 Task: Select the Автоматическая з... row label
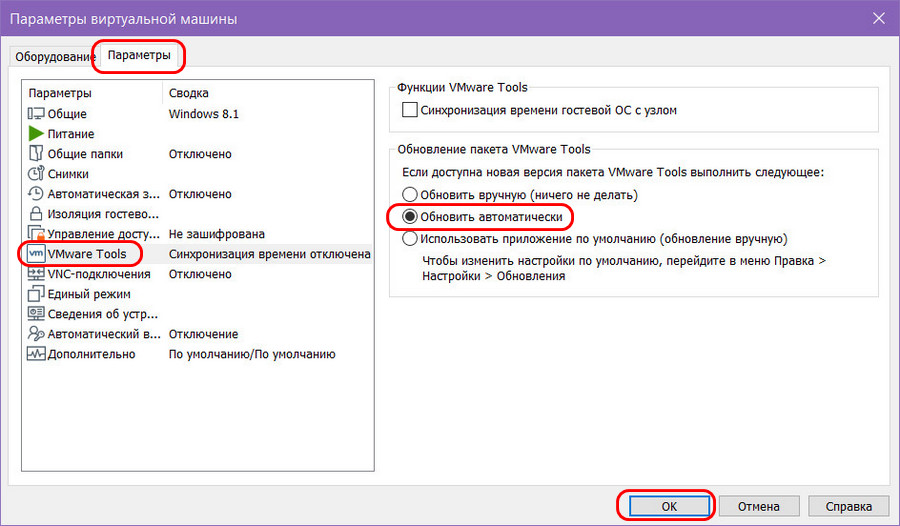click(x=103, y=194)
